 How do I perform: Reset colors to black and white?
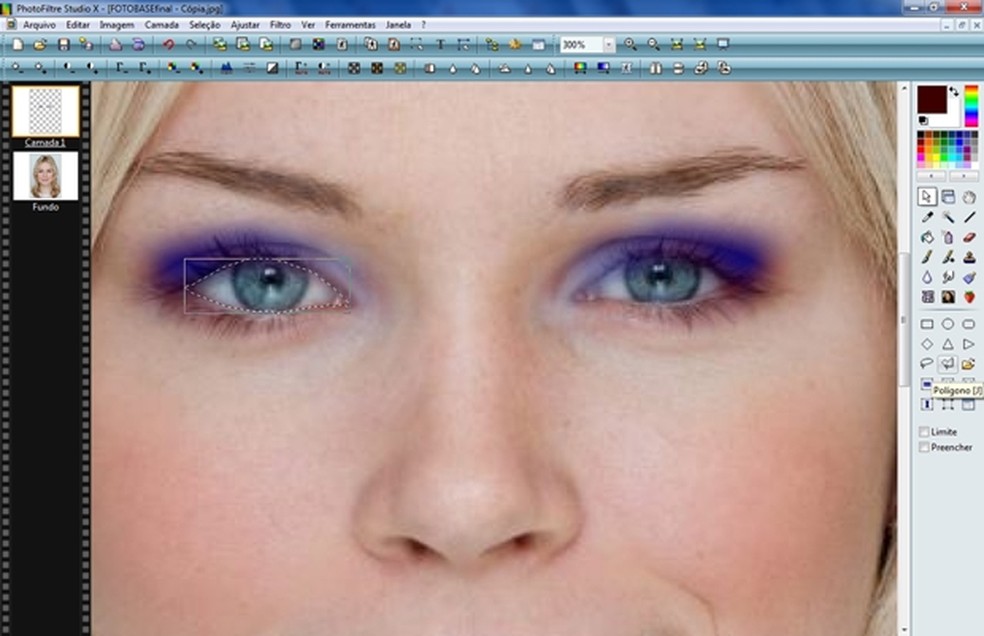[x=923, y=121]
